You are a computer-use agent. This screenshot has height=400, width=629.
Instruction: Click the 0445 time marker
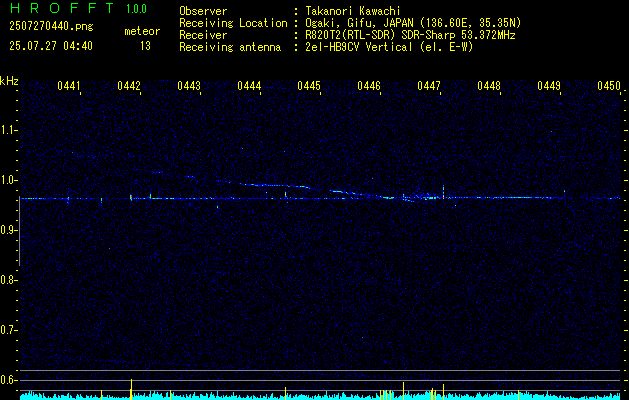click(x=309, y=86)
